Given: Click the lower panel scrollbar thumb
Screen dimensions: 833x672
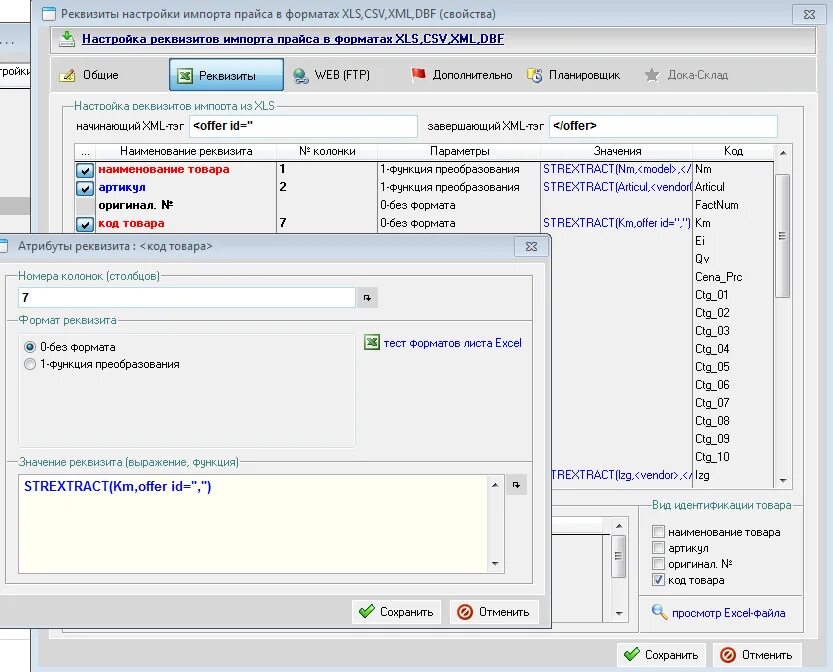Looking at the screenshot, I should pos(618,556).
